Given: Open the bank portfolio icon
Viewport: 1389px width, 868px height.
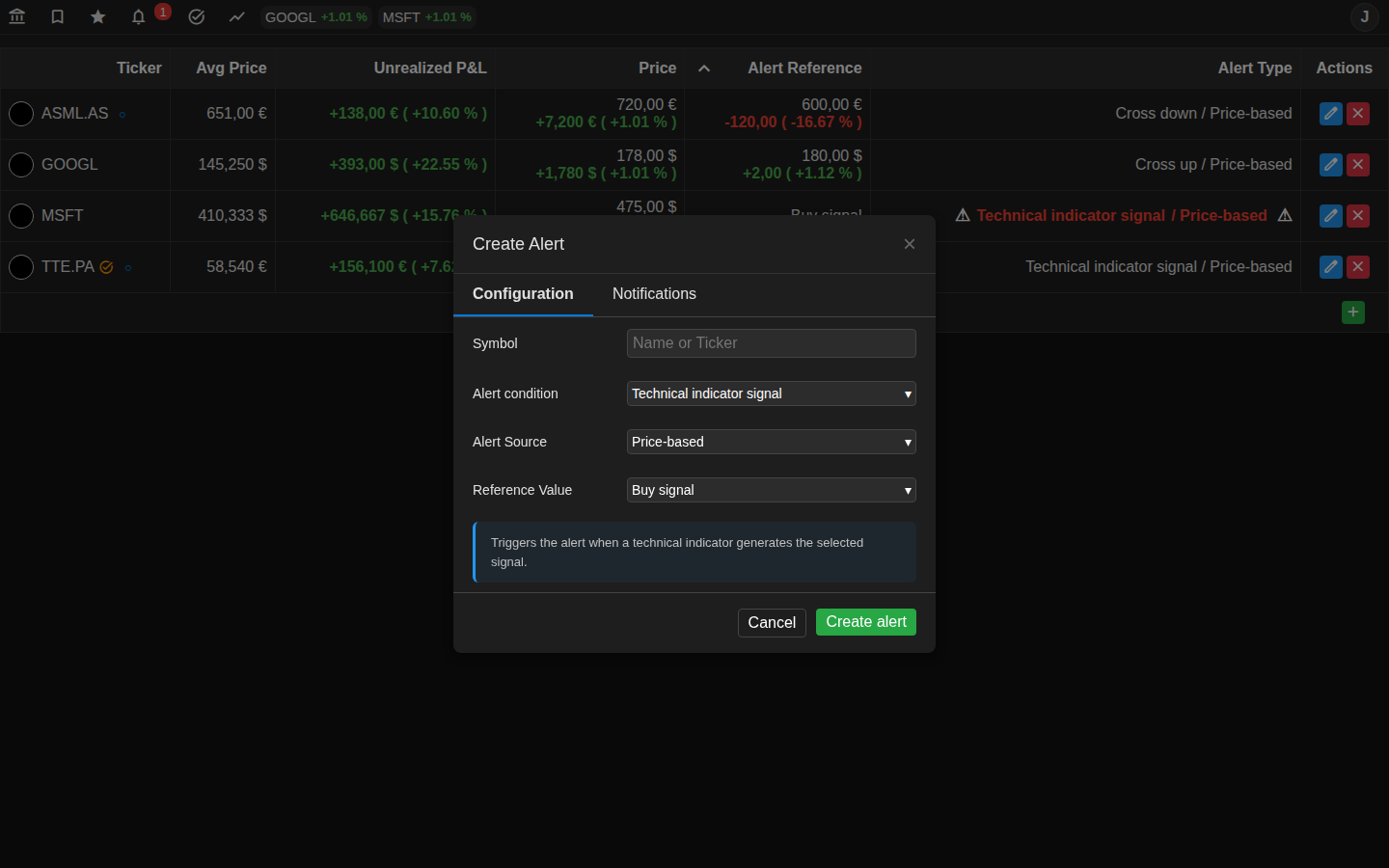Looking at the screenshot, I should click(x=17, y=16).
